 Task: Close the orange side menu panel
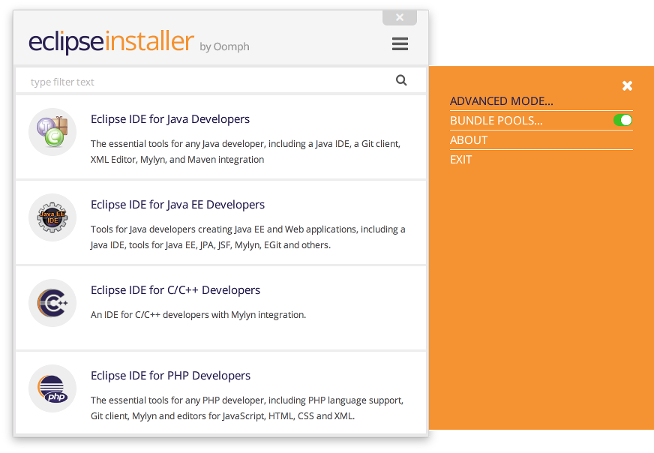(627, 86)
